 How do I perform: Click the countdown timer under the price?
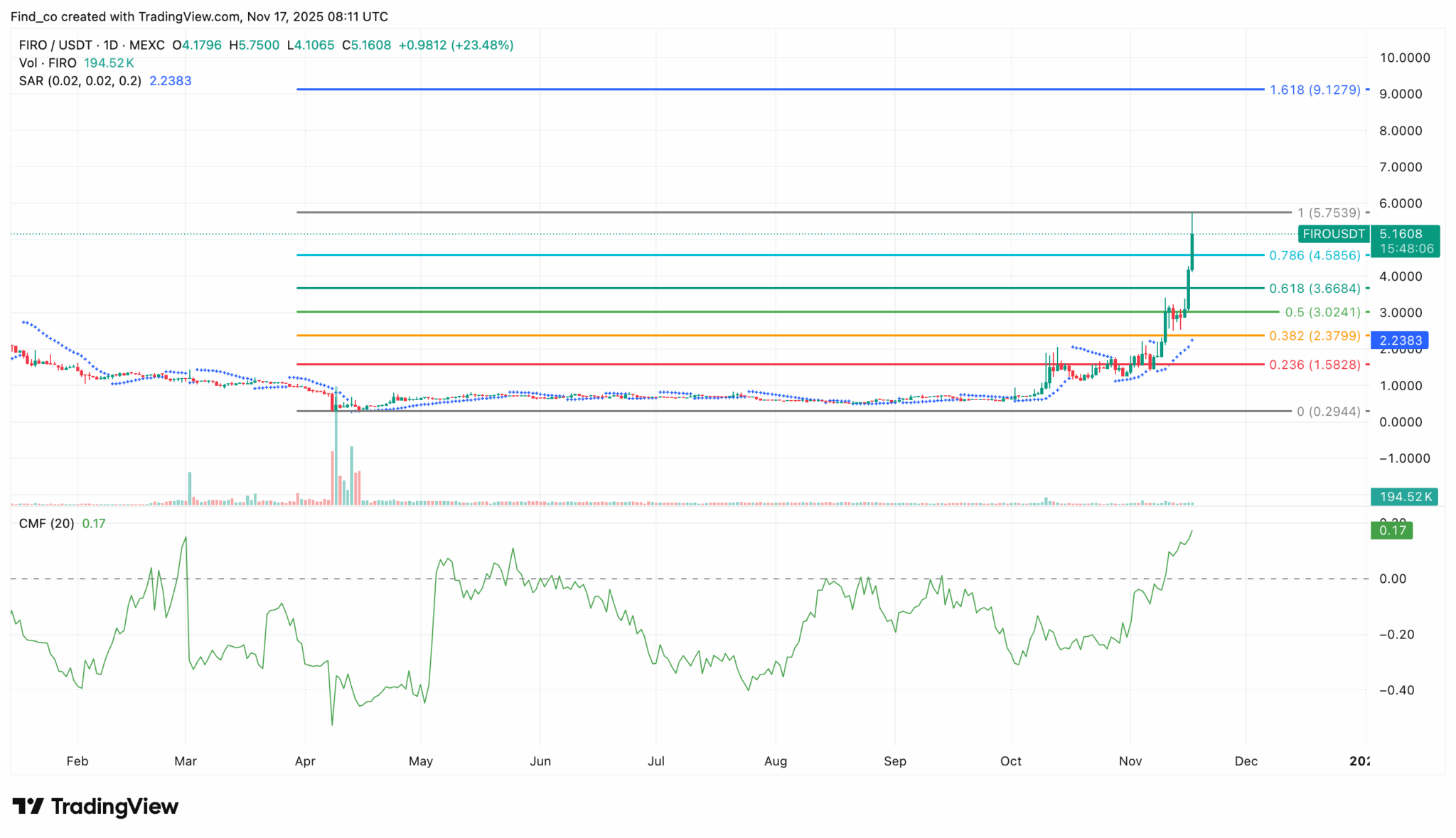click(x=1406, y=249)
